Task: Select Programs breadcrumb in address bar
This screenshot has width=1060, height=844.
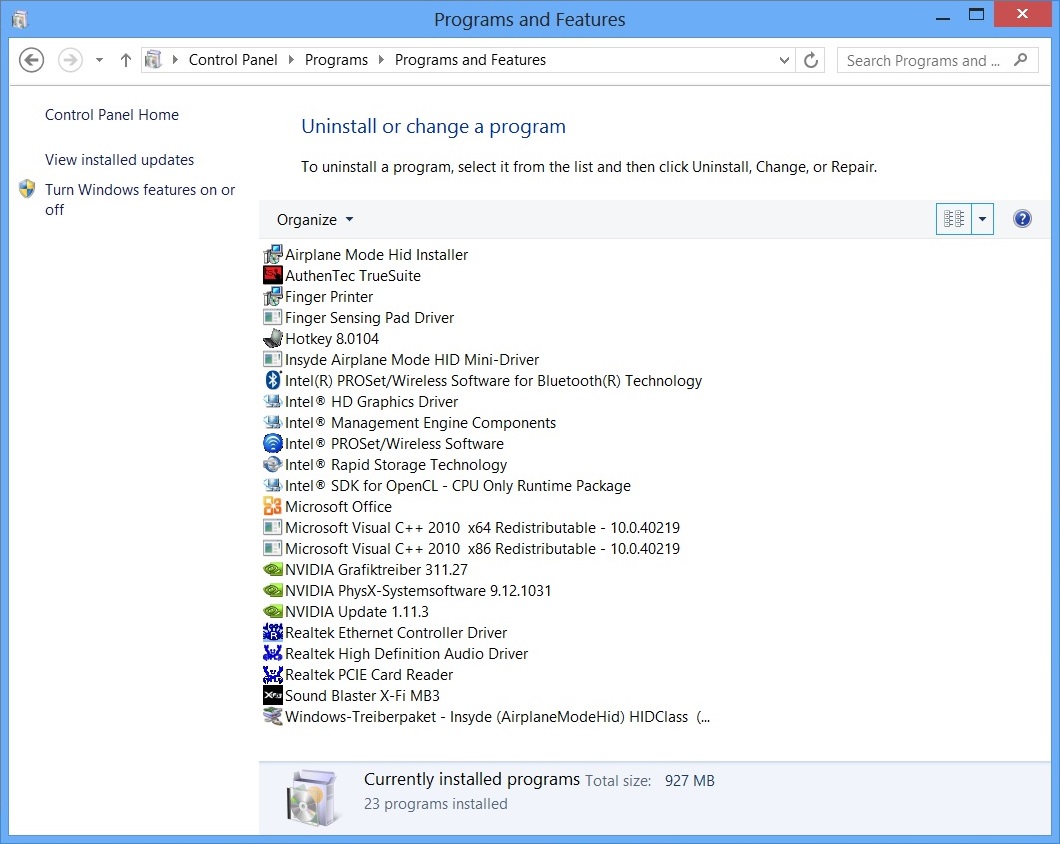Action: tap(336, 60)
